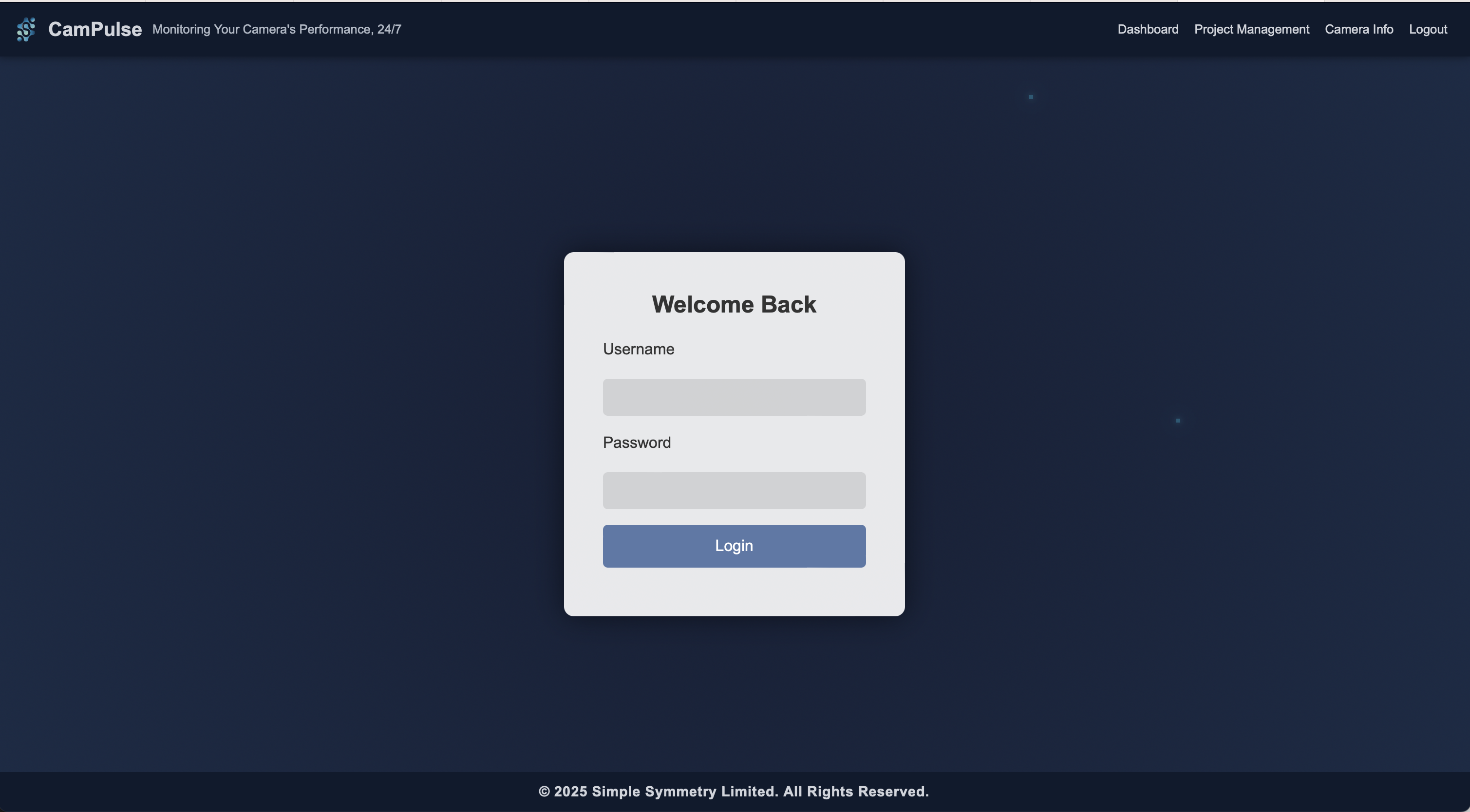This screenshot has height=812, width=1470.
Task: Click the copyright symbol in the footer
Action: [x=544, y=792]
